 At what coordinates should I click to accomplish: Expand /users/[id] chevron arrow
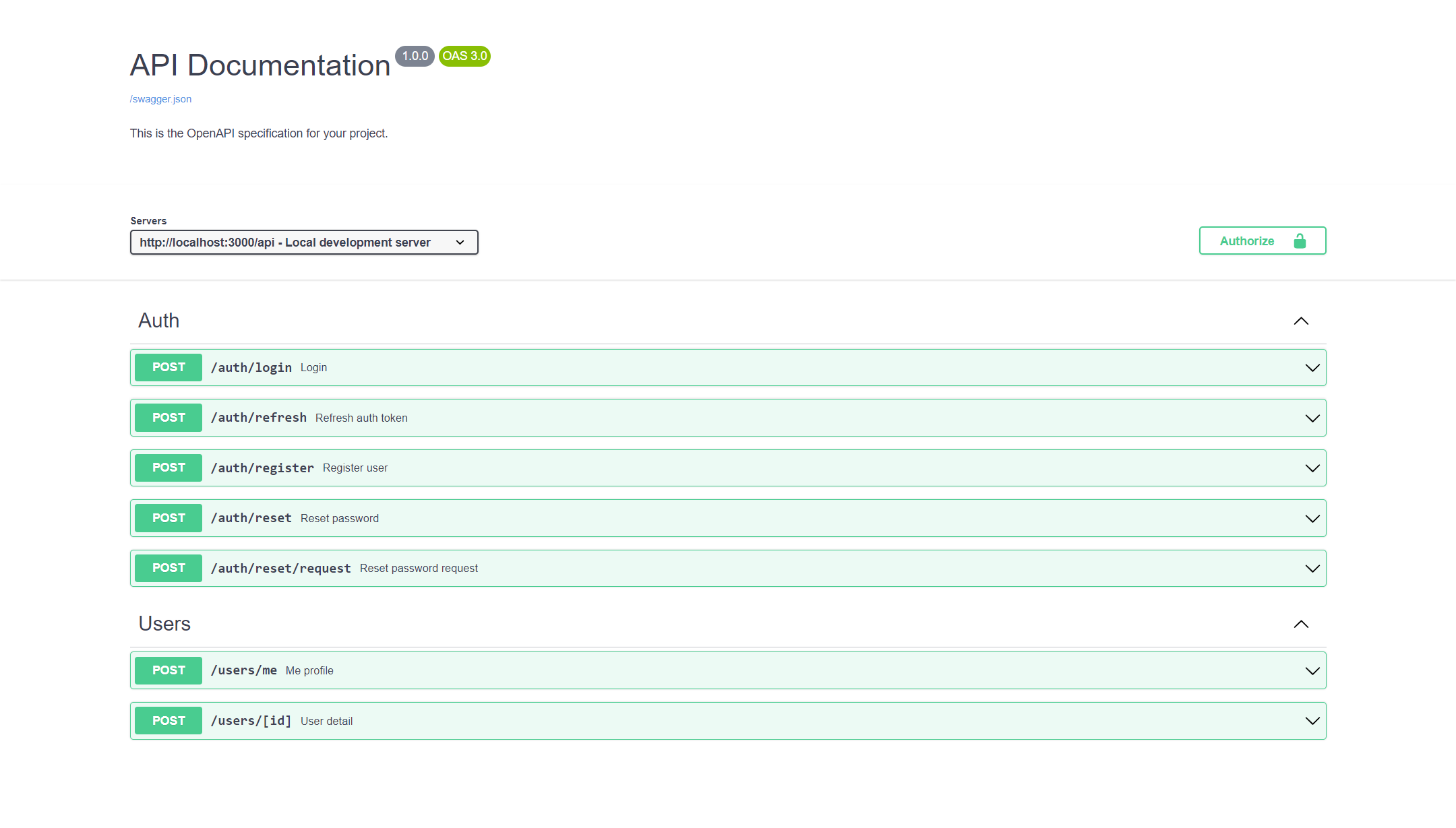pyautogui.click(x=1312, y=721)
